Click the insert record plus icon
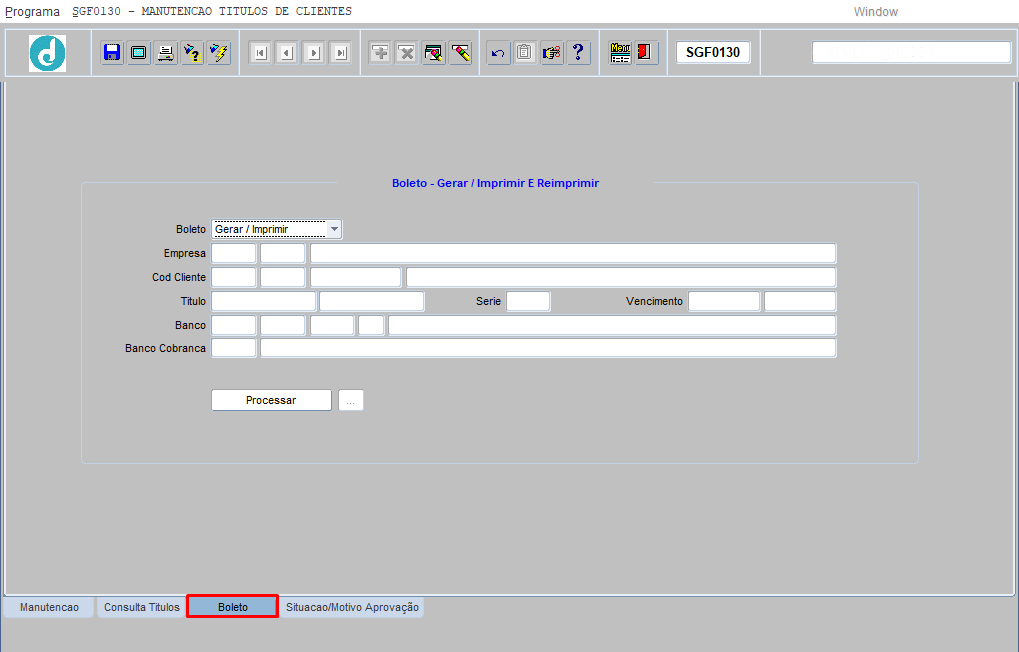This screenshot has height=652, width=1019. [x=380, y=53]
